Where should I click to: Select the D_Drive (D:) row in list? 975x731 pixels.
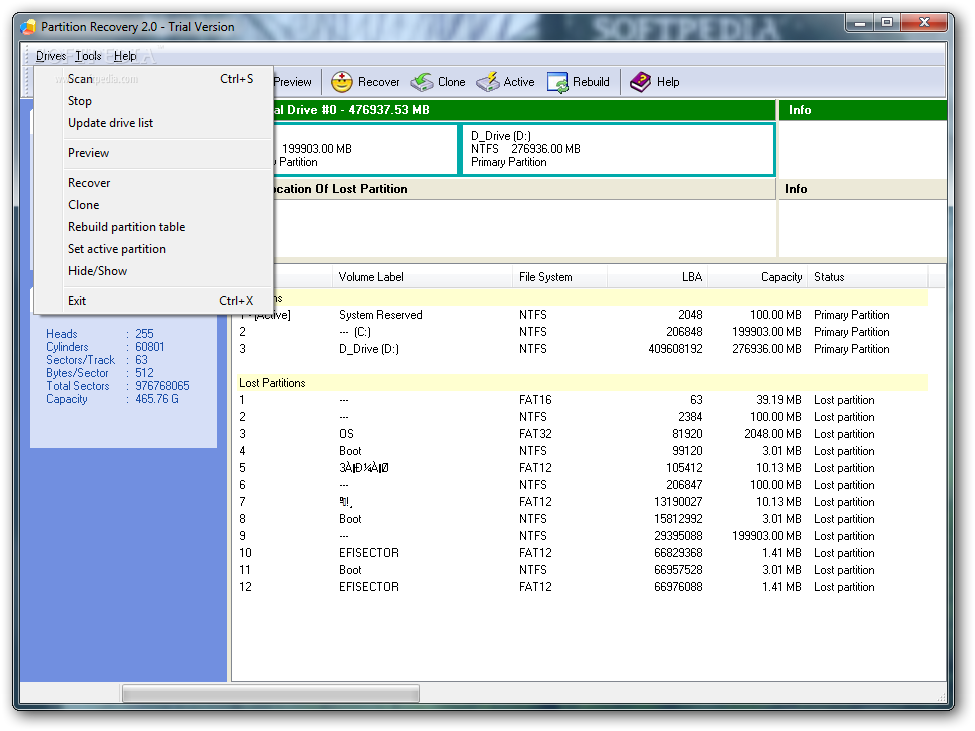[x=582, y=349]
